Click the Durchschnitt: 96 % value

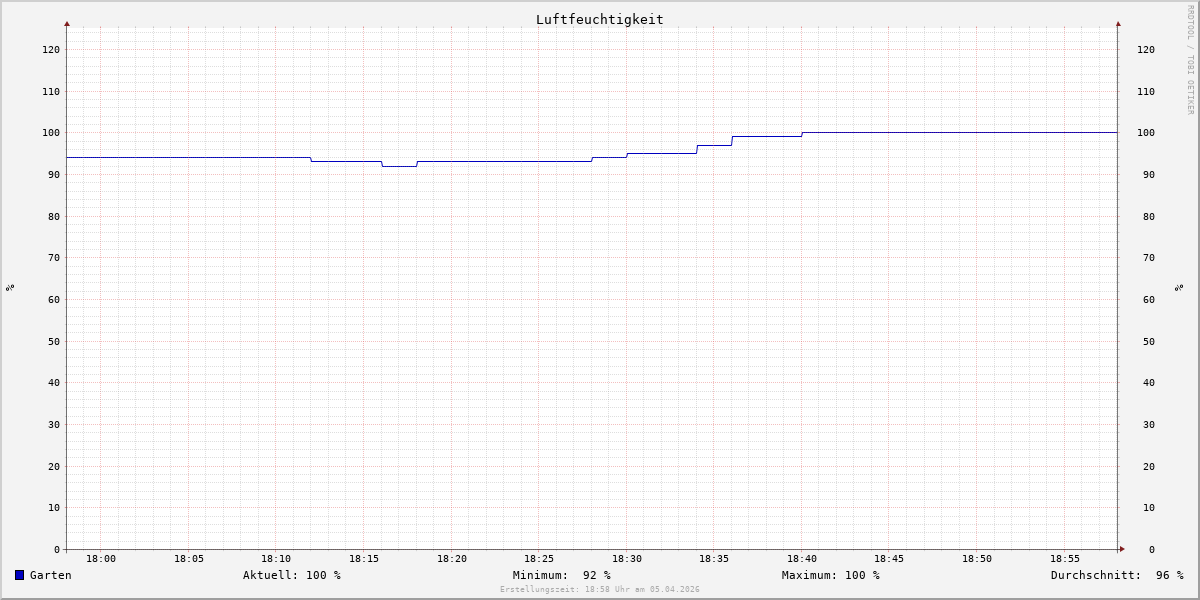point(1117,575)
